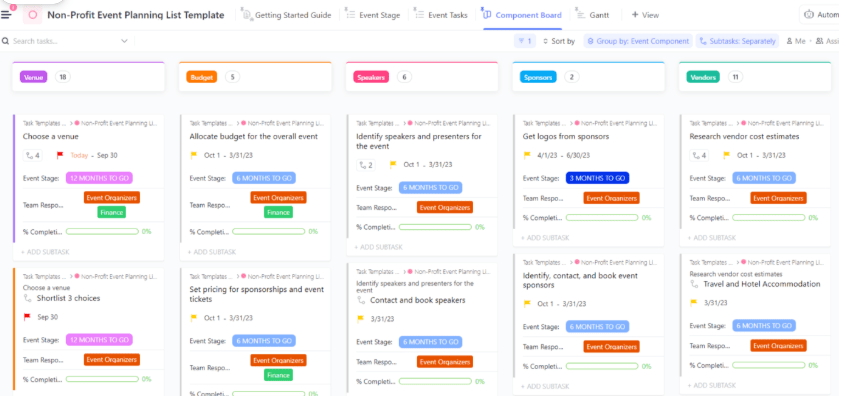Click yellow flag on Contact and book speakers

(x=361, y=319)
